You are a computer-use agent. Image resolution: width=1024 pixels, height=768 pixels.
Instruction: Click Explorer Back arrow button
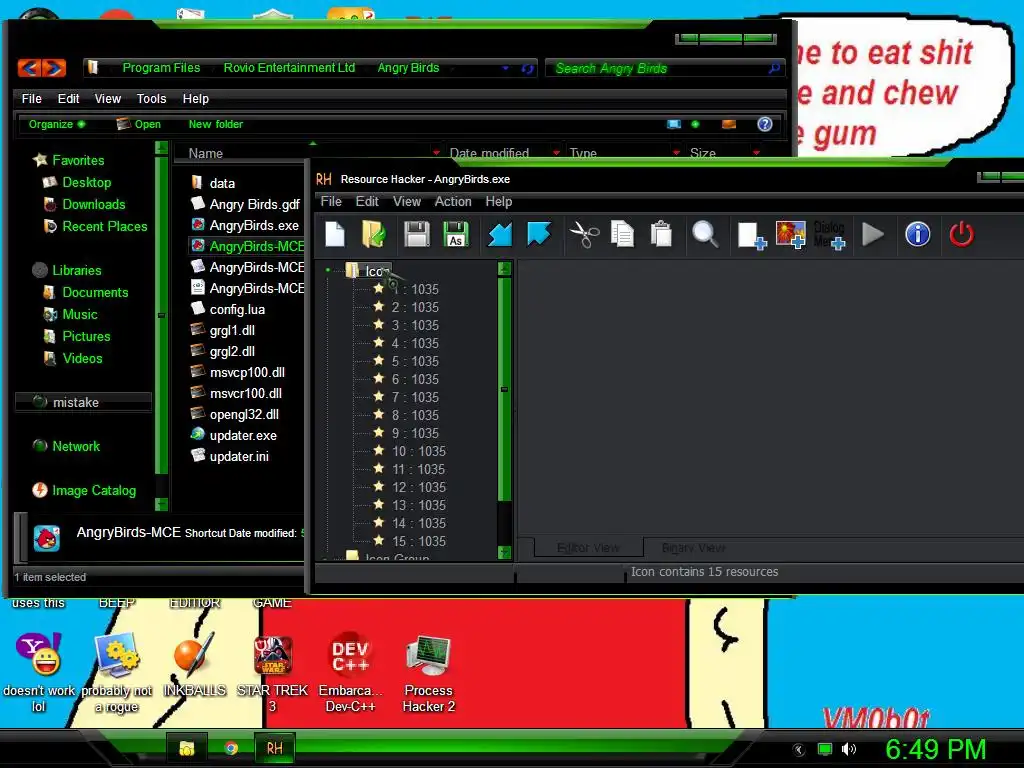click(29, 67)
